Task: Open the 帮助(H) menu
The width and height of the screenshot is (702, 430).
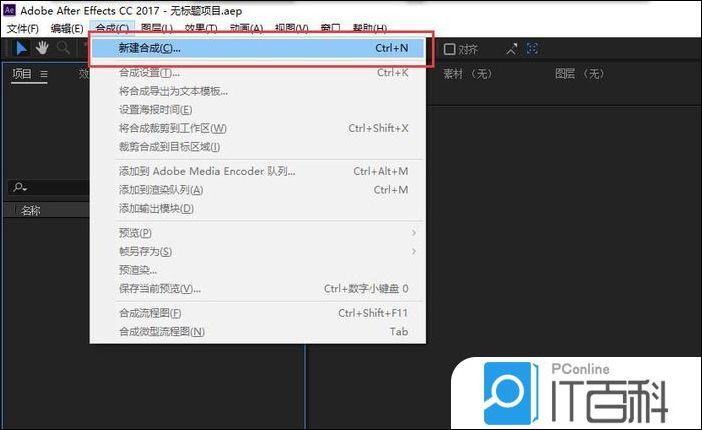Action: (x=370, y=28)
